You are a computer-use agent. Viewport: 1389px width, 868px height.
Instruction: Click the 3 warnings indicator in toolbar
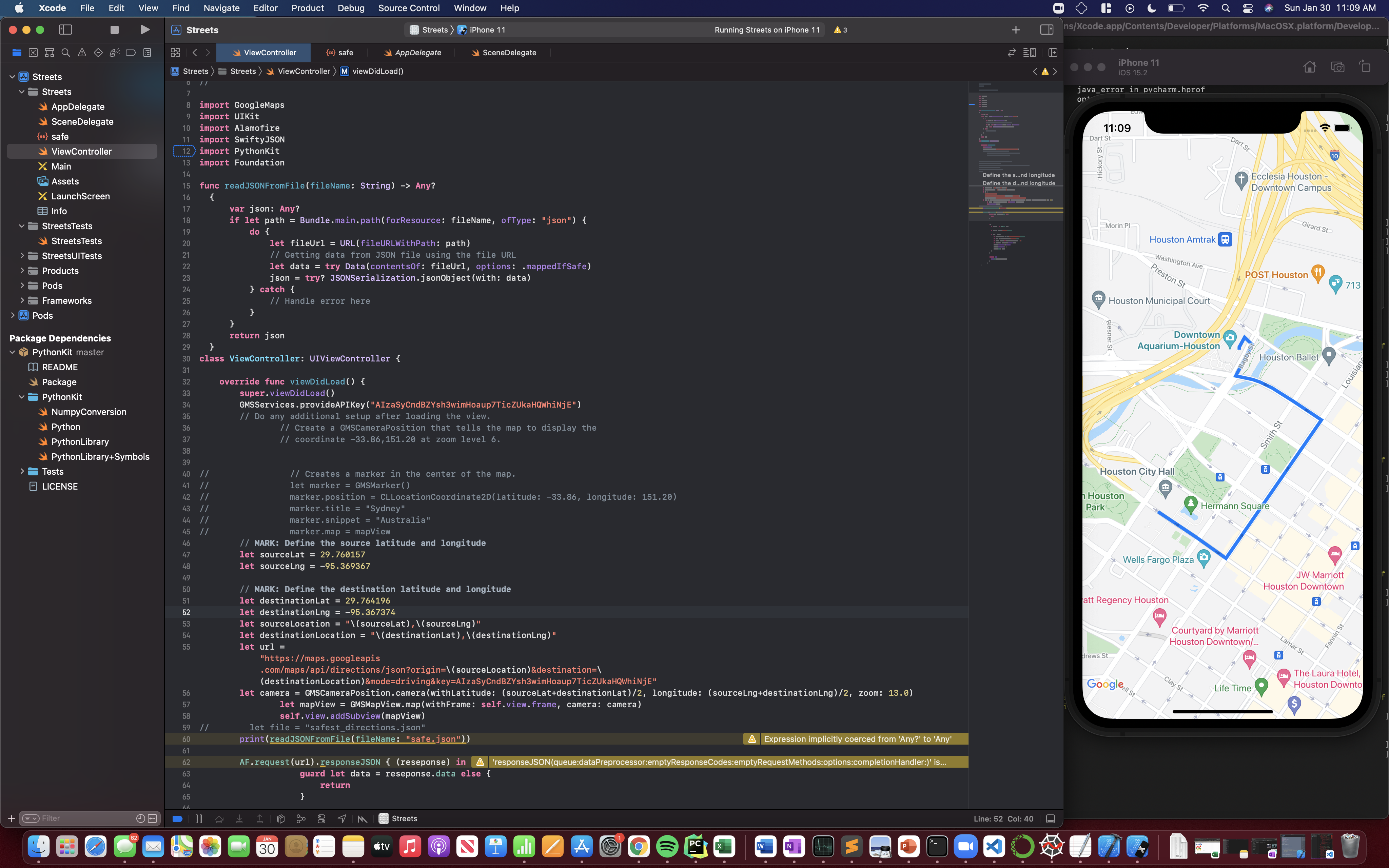pyautogui.click(x=840, y=30)
